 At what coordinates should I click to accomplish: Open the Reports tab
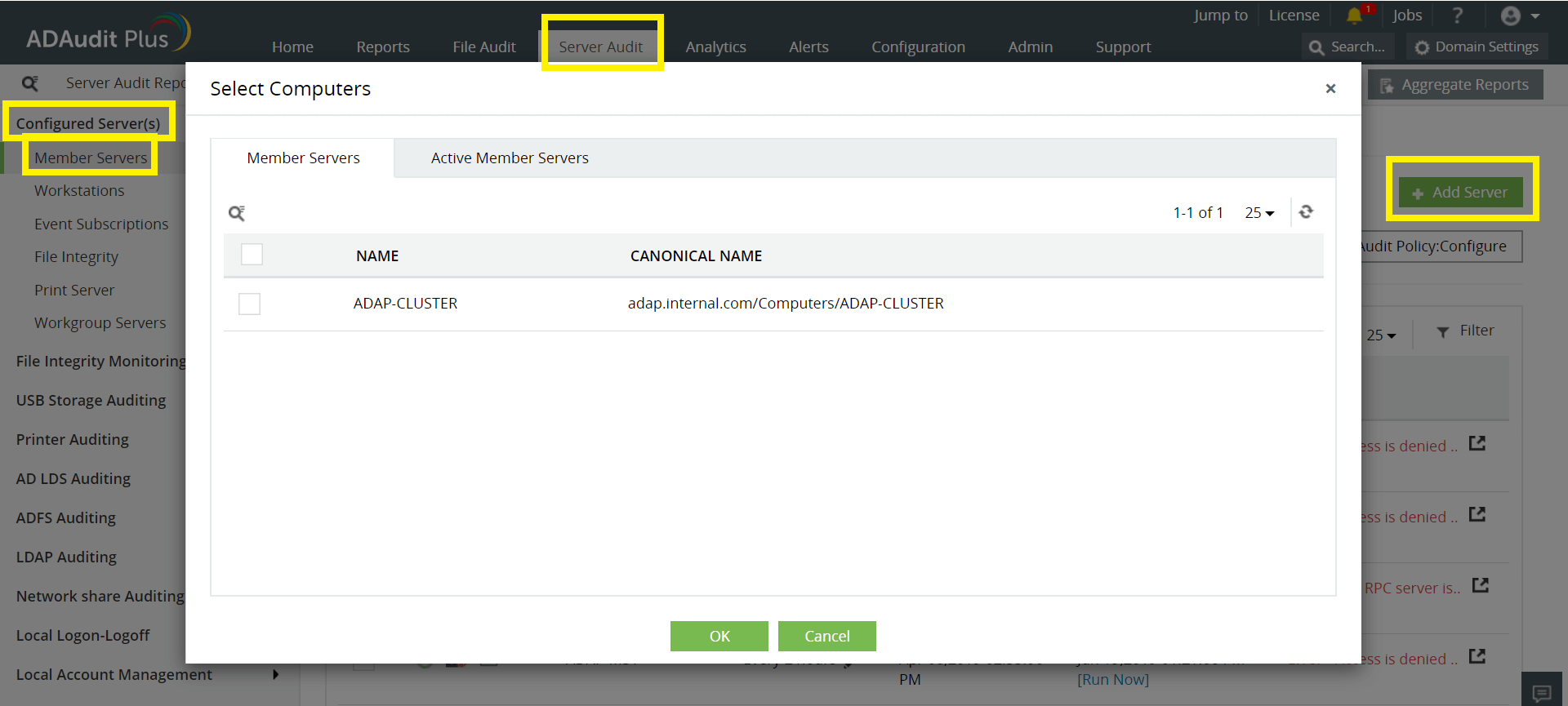(383, 47)
